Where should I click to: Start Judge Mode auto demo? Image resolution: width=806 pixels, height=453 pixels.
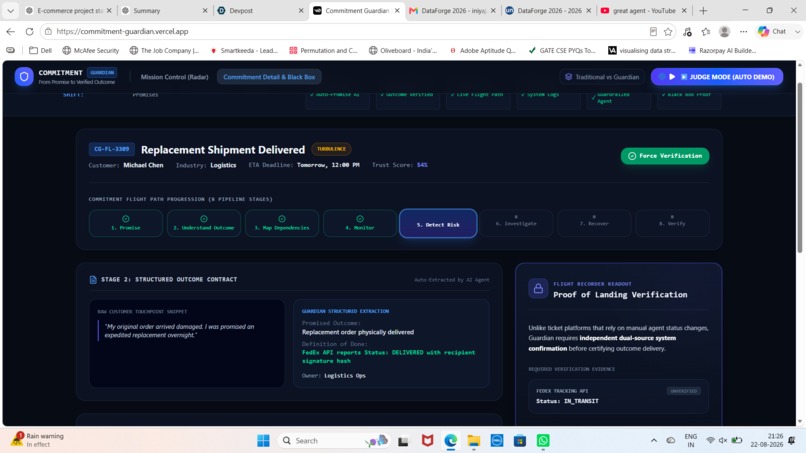tap(717, 77)
